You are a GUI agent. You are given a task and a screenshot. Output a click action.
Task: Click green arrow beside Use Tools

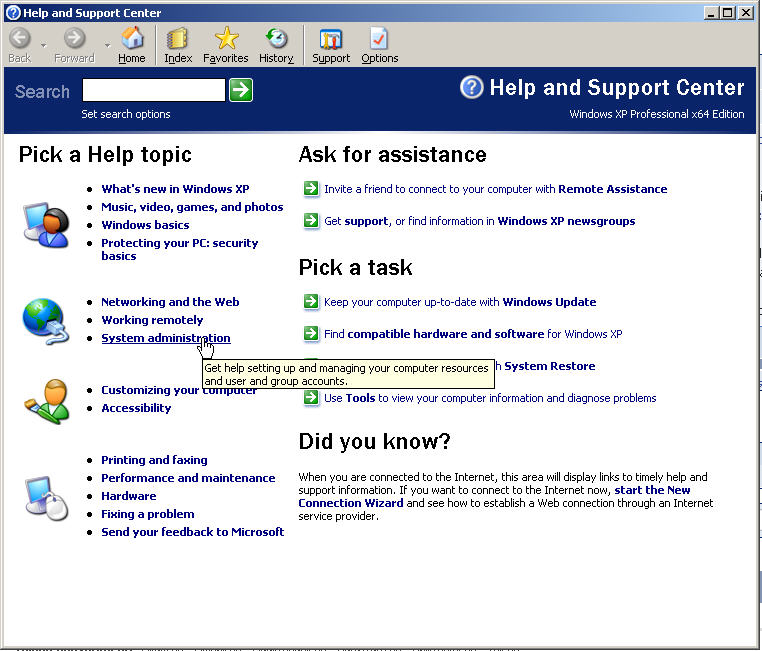coord(311,398)
